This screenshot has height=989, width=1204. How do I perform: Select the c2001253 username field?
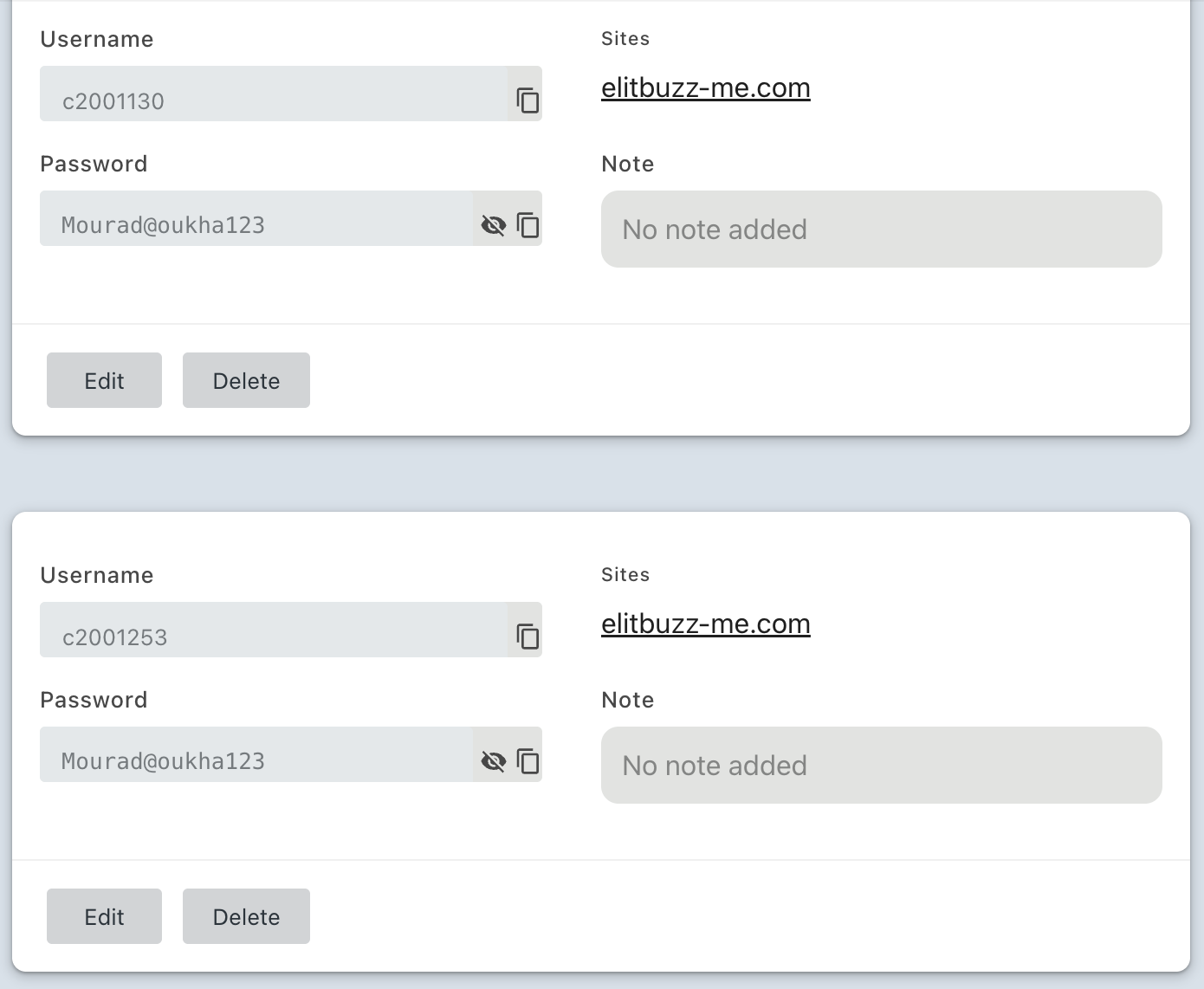pyautogui.click(x=273, y=630)
